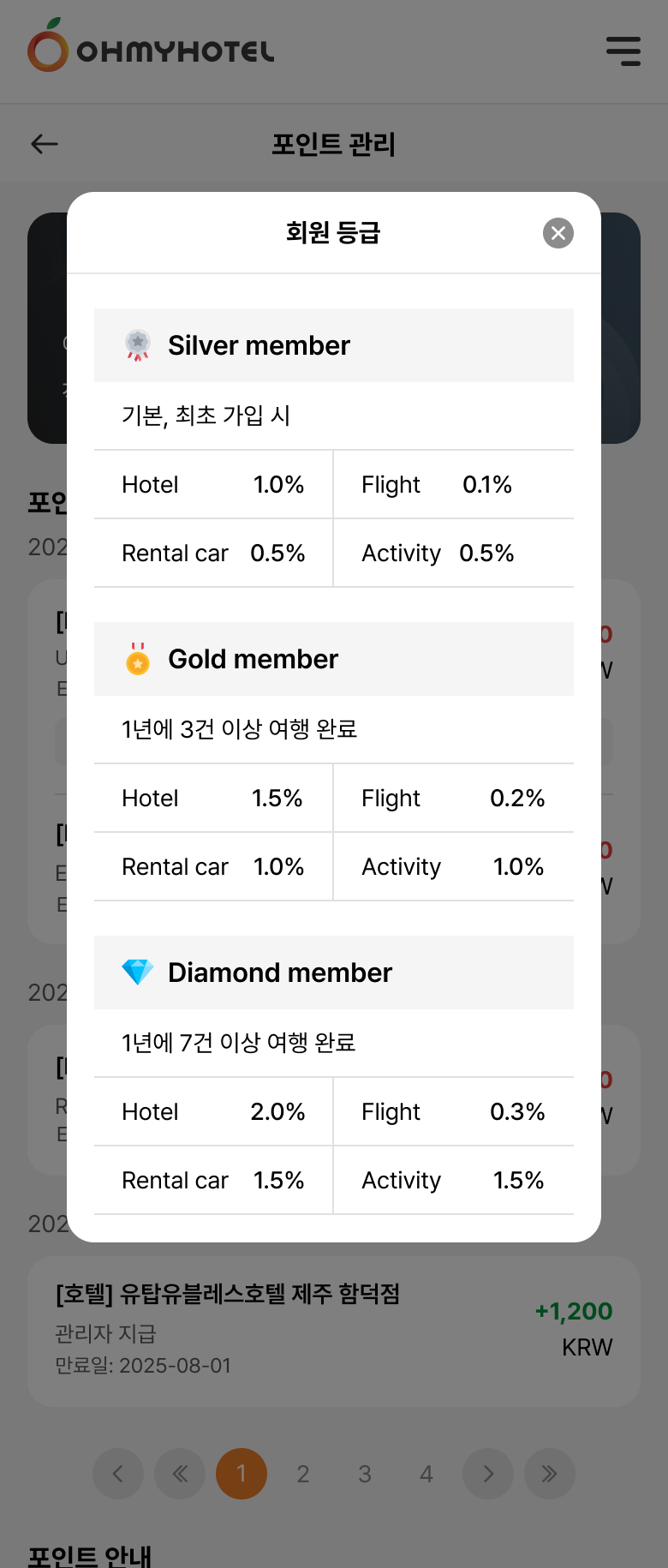Image resolution: width=668 pixels, height=1568 pixels.
Task: Click the Silver member medal icon
Action: click(x=138, y=345)
